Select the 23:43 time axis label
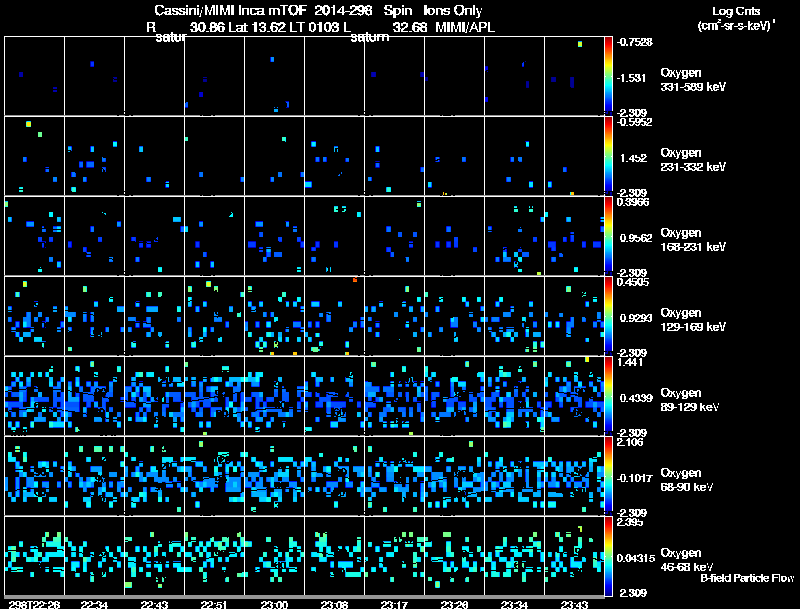 574,604
